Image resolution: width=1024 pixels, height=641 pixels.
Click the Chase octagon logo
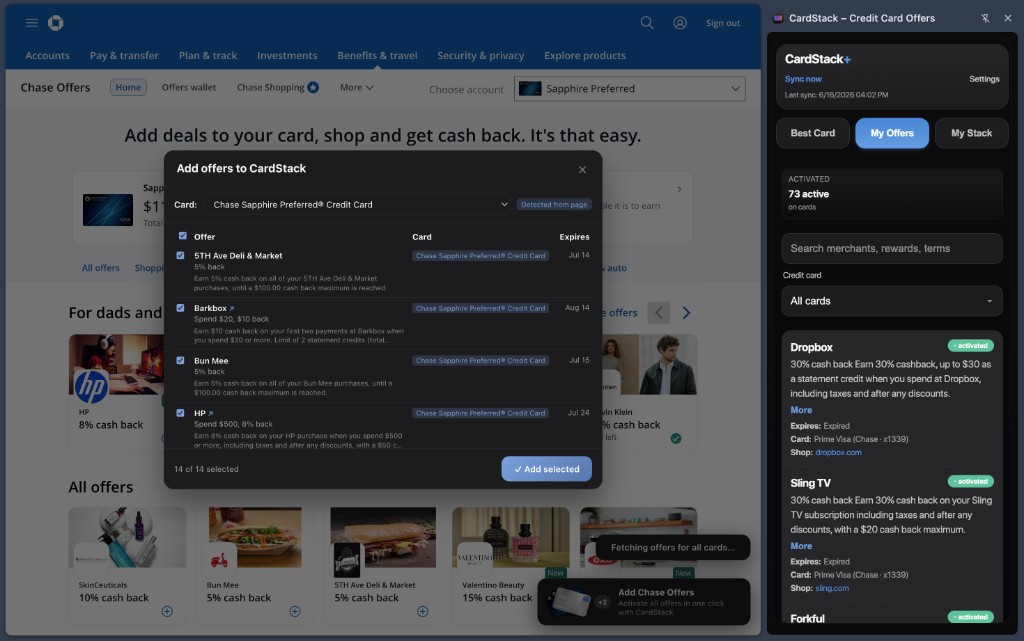click(x=56, y=23)
